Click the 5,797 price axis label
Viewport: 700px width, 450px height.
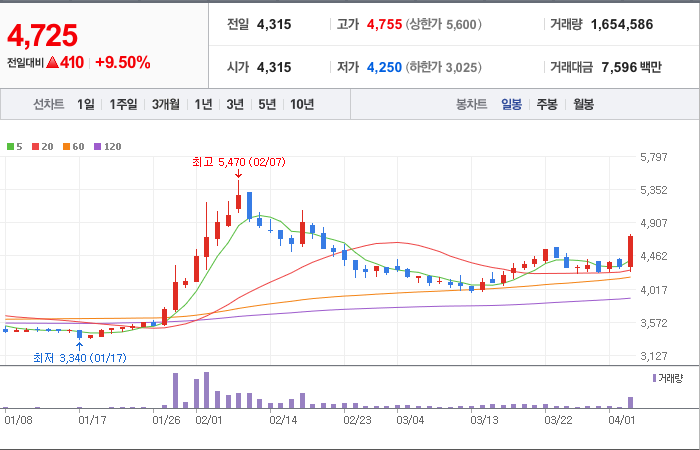tap(654, 157)
